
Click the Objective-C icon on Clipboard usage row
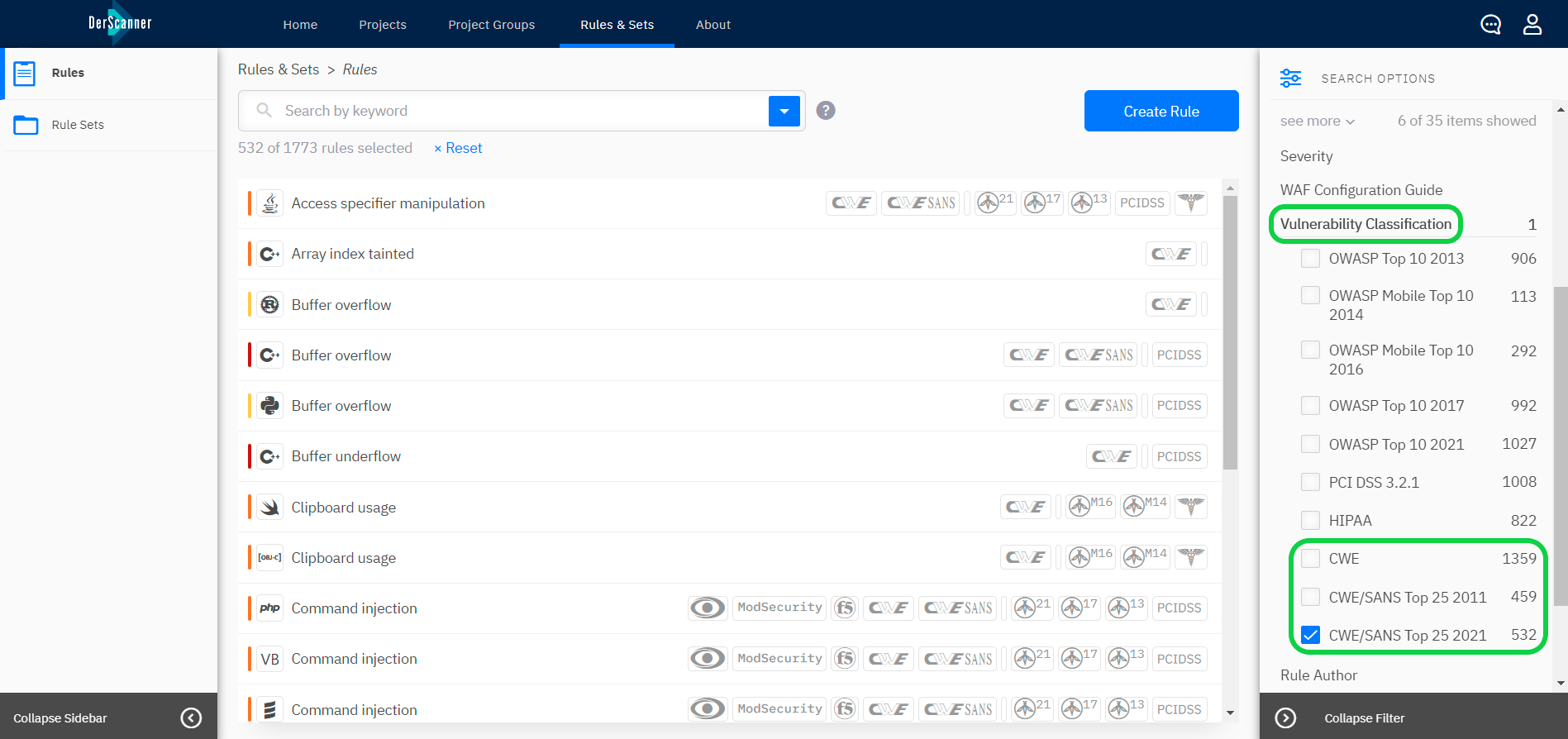point(269,557)
